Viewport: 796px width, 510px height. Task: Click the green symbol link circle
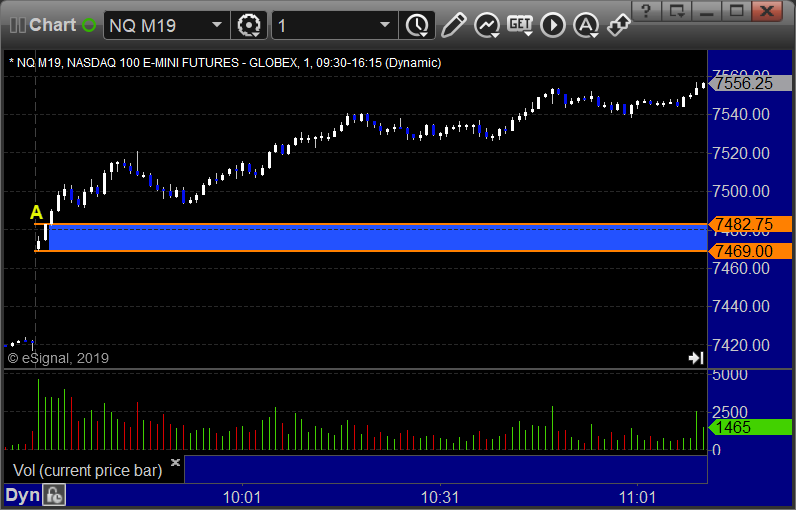[89, 25]
